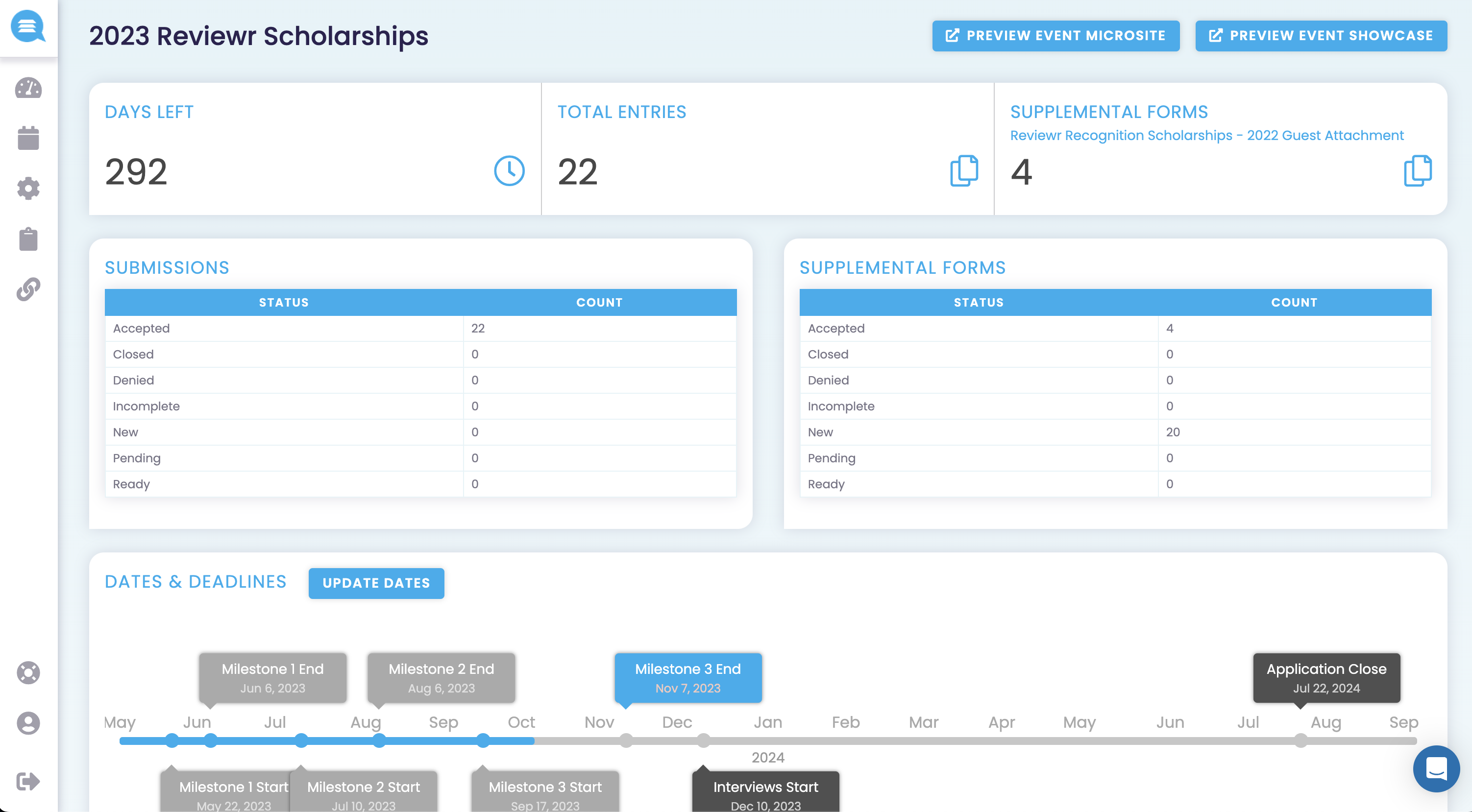This screenshot has height=812, width=1472.
Task: Click the Supplemental Forms copy icon
Action: pos(1417,171)
